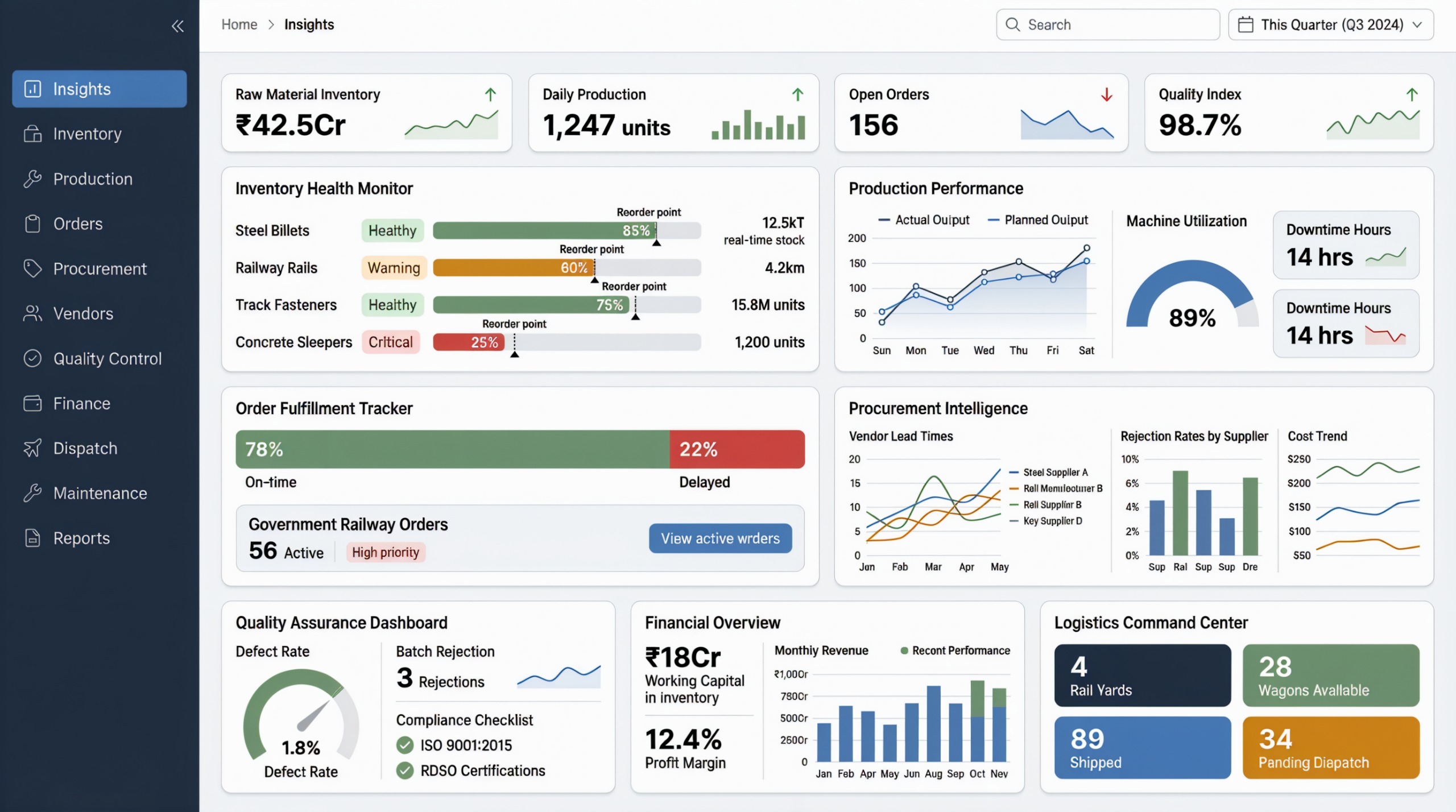The height and width of the screenshot is (812, 1456).
Task: Open the This Quarter date range dropdown
Action: (x=1330, y=24)
